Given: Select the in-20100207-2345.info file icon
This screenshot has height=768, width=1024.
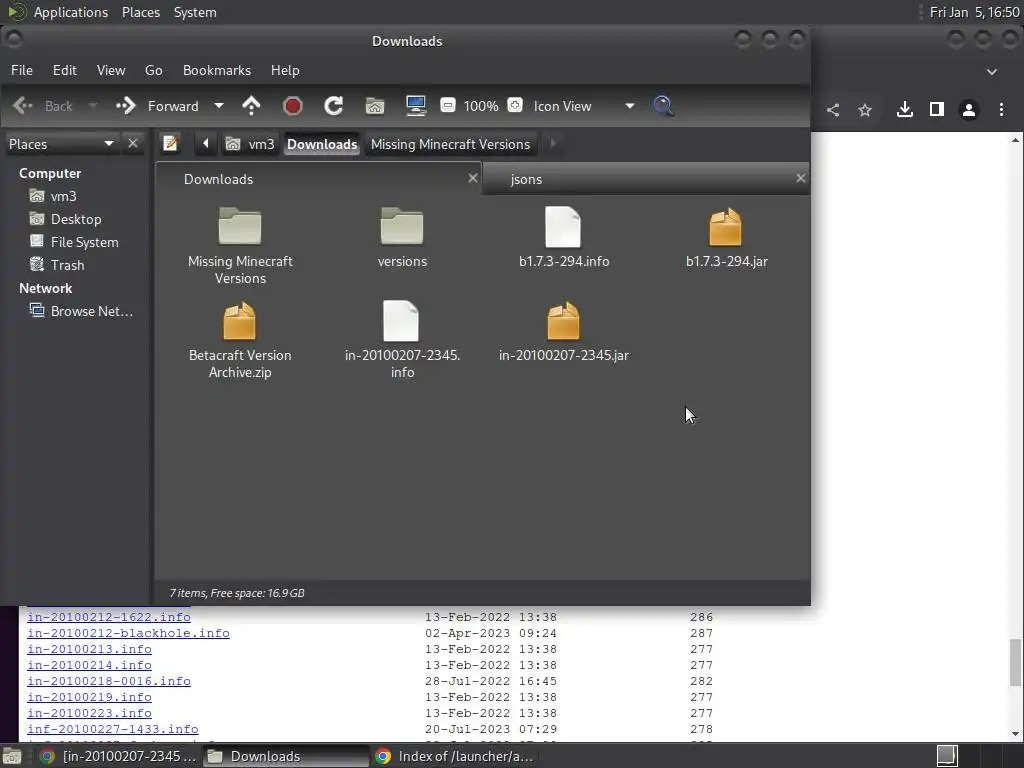Looking at the screenshot, I should coord(401,321).
